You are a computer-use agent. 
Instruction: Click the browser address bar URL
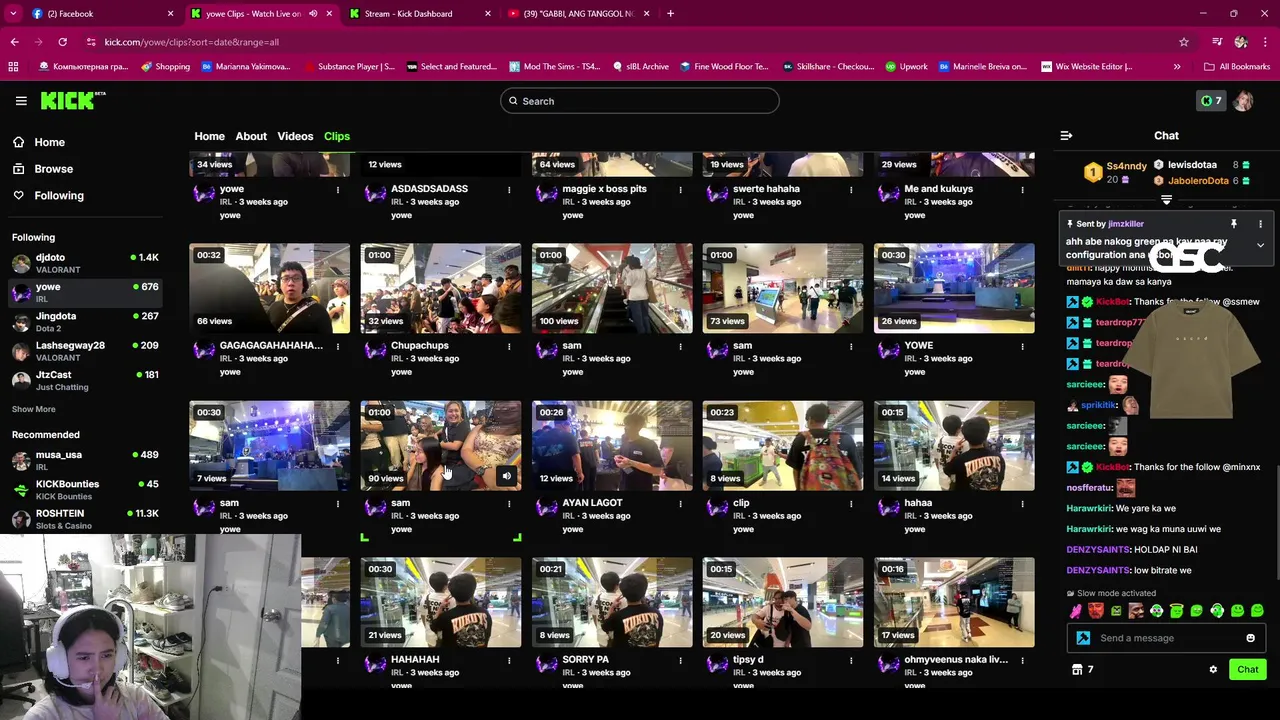(191, 42)
